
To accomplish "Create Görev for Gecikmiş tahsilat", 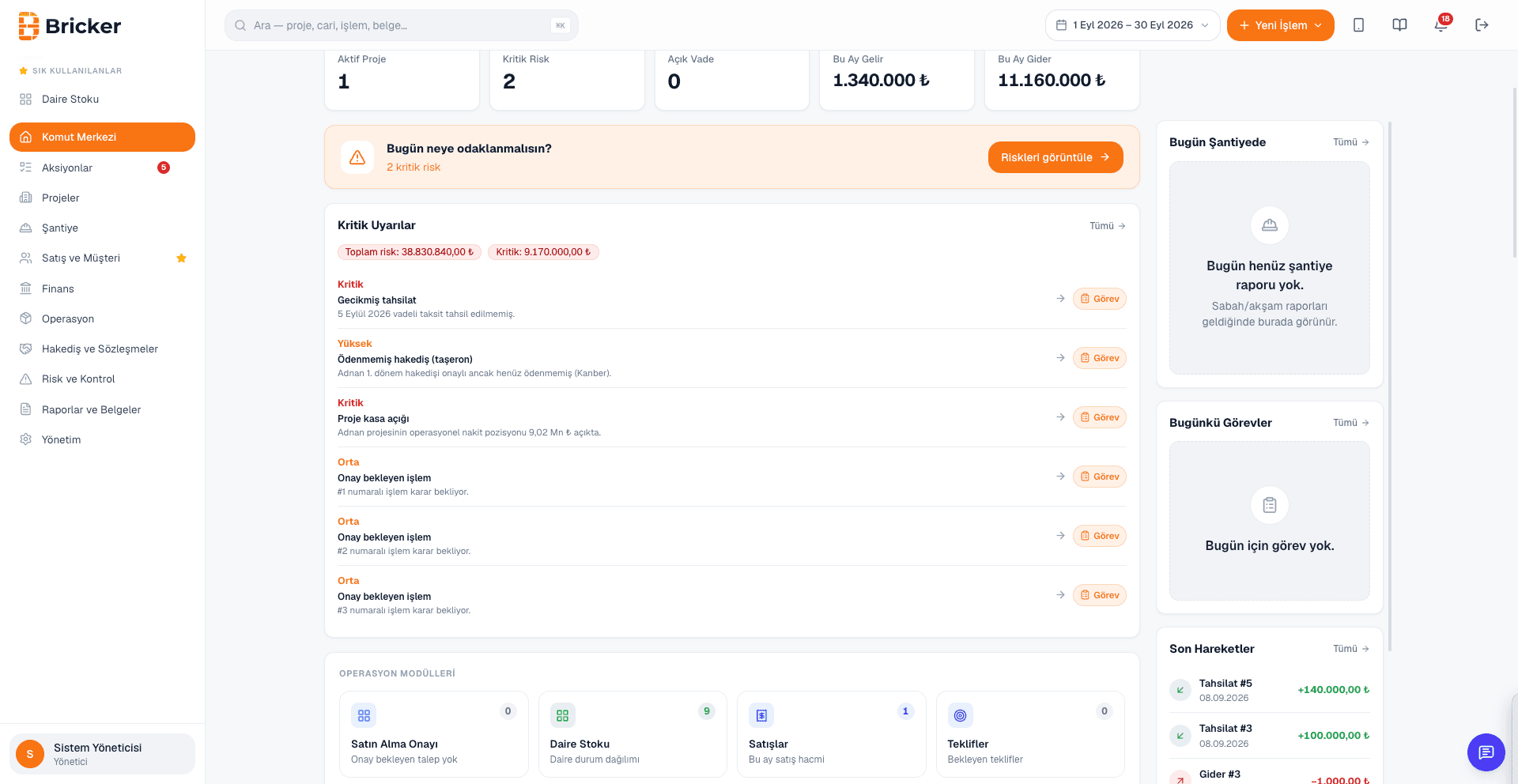I will point(1100,299).
